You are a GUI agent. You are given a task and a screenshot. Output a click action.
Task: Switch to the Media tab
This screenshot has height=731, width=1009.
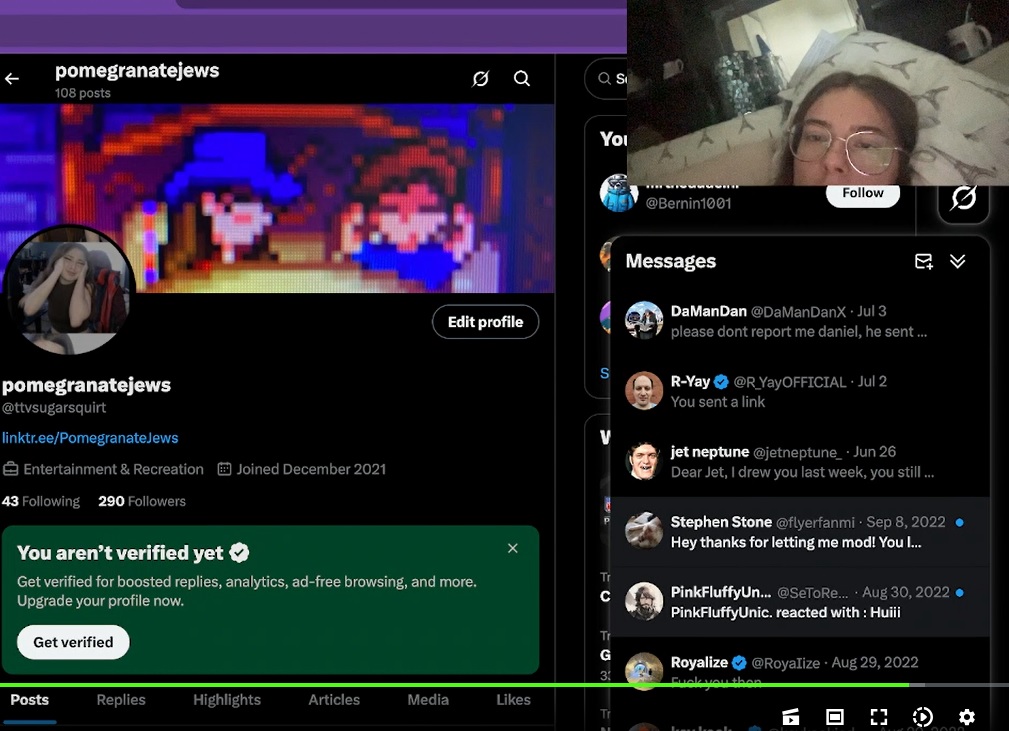pyautogui.click(x=428, y=700)
